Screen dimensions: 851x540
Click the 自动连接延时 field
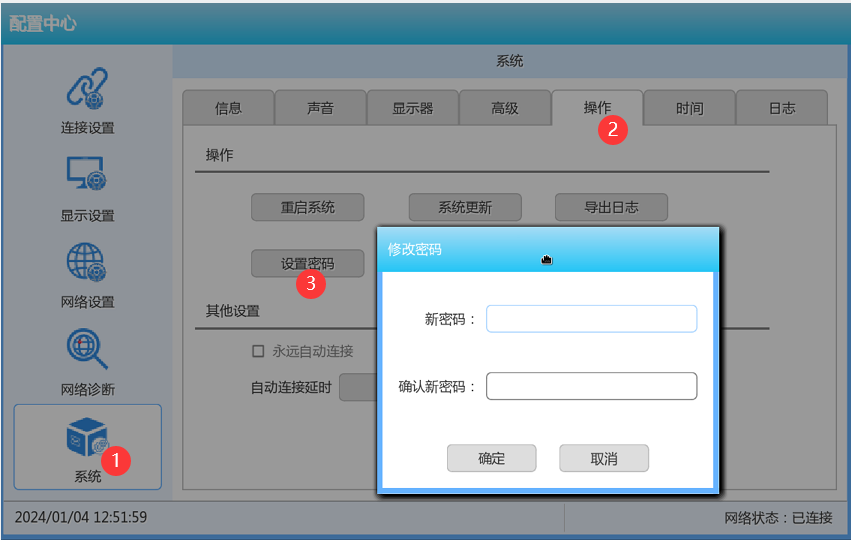click(x=358, y=387)
